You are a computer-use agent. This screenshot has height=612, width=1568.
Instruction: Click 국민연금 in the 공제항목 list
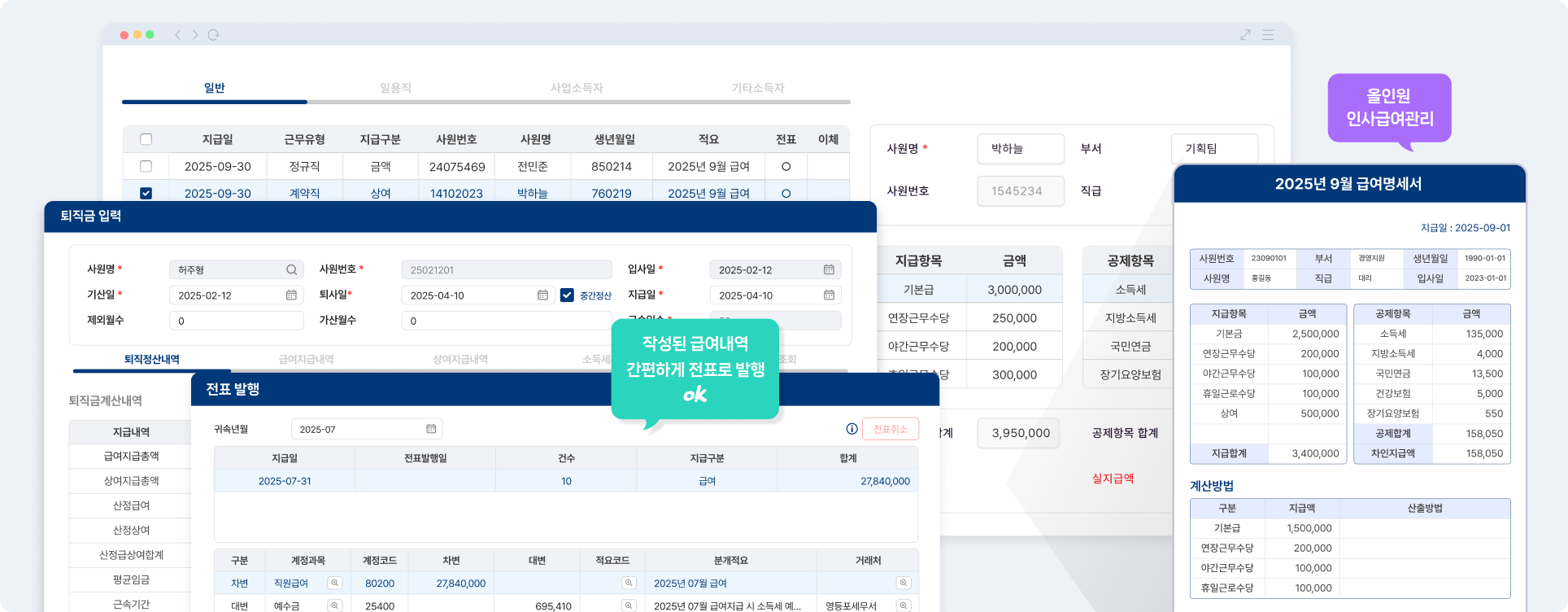click(x=1130, y=347)
